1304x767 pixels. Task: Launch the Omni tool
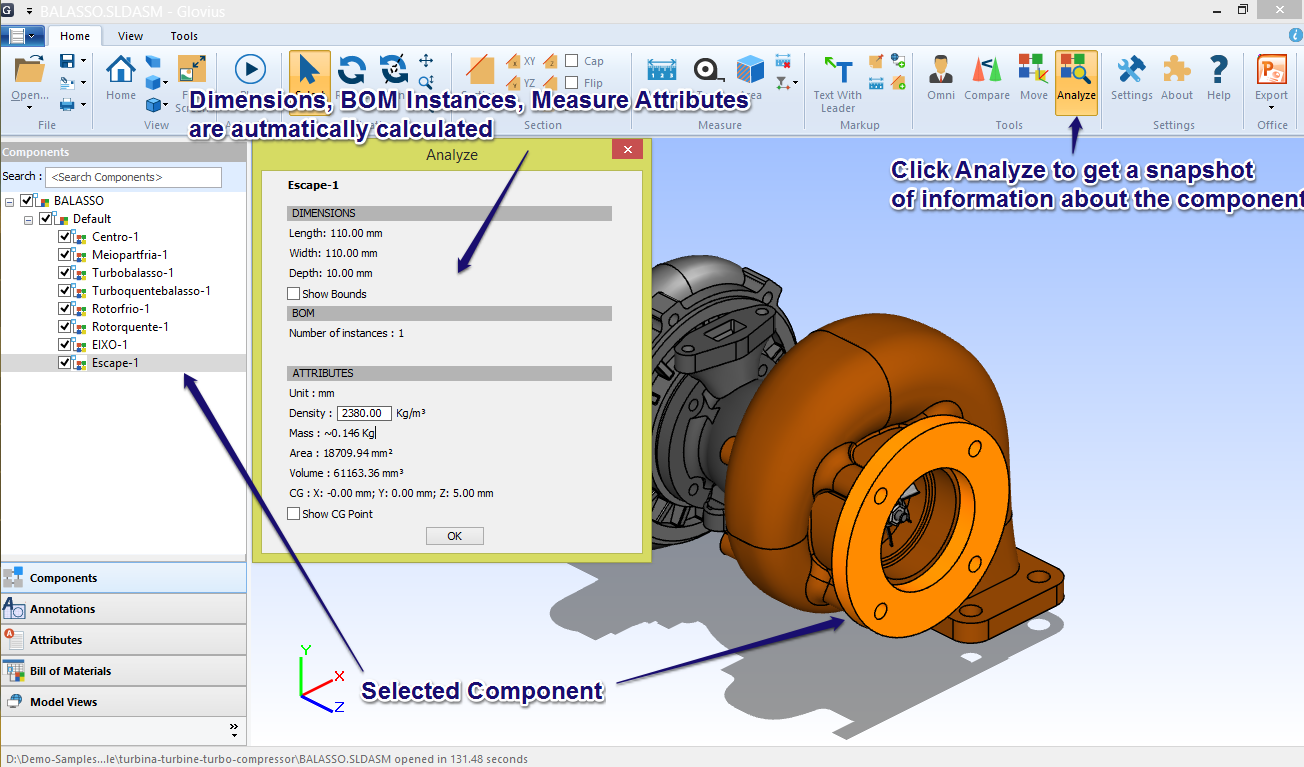click(x=940, y=79)
